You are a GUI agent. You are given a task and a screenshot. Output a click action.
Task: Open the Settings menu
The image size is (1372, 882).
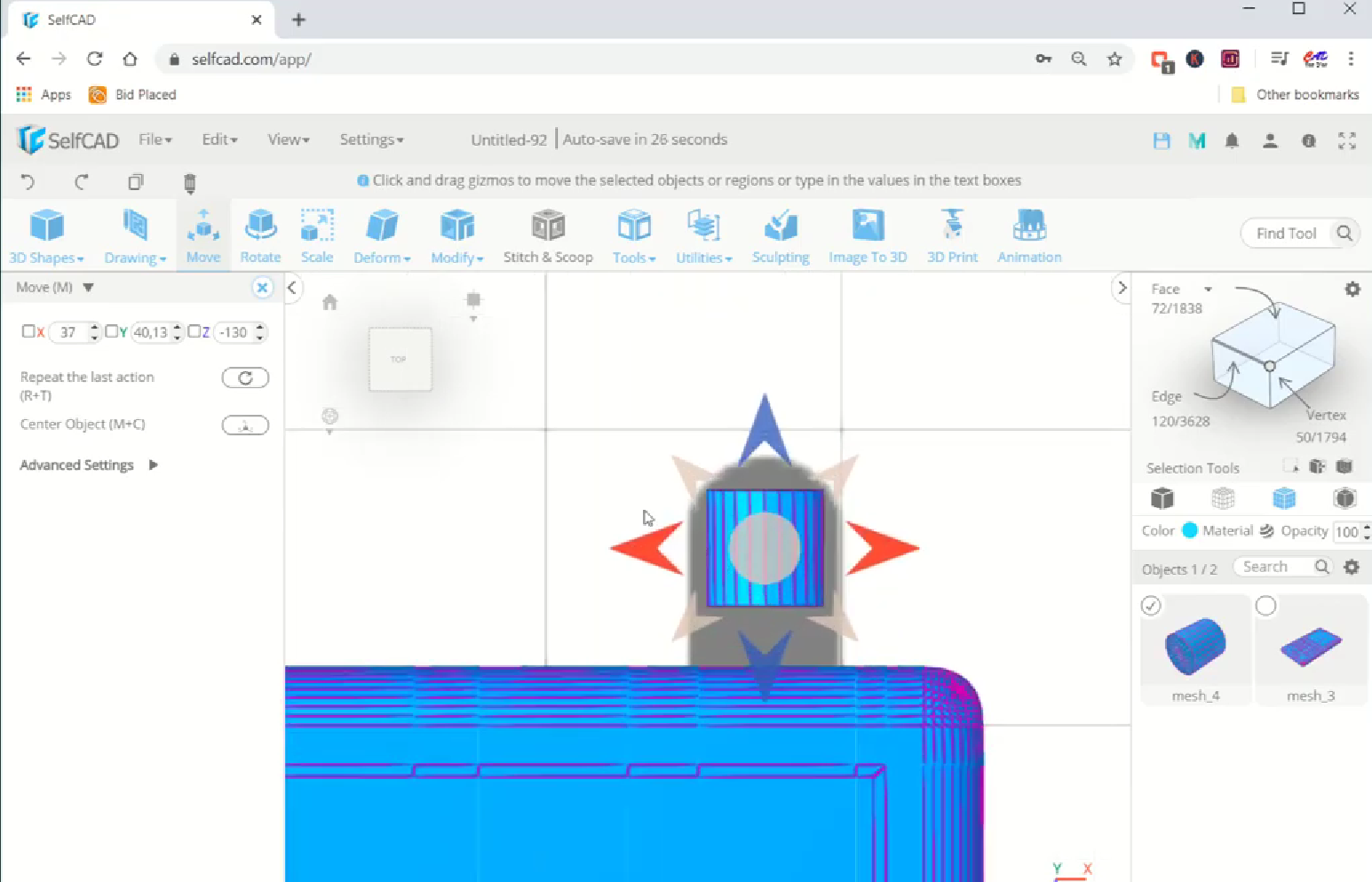[371, 139]
